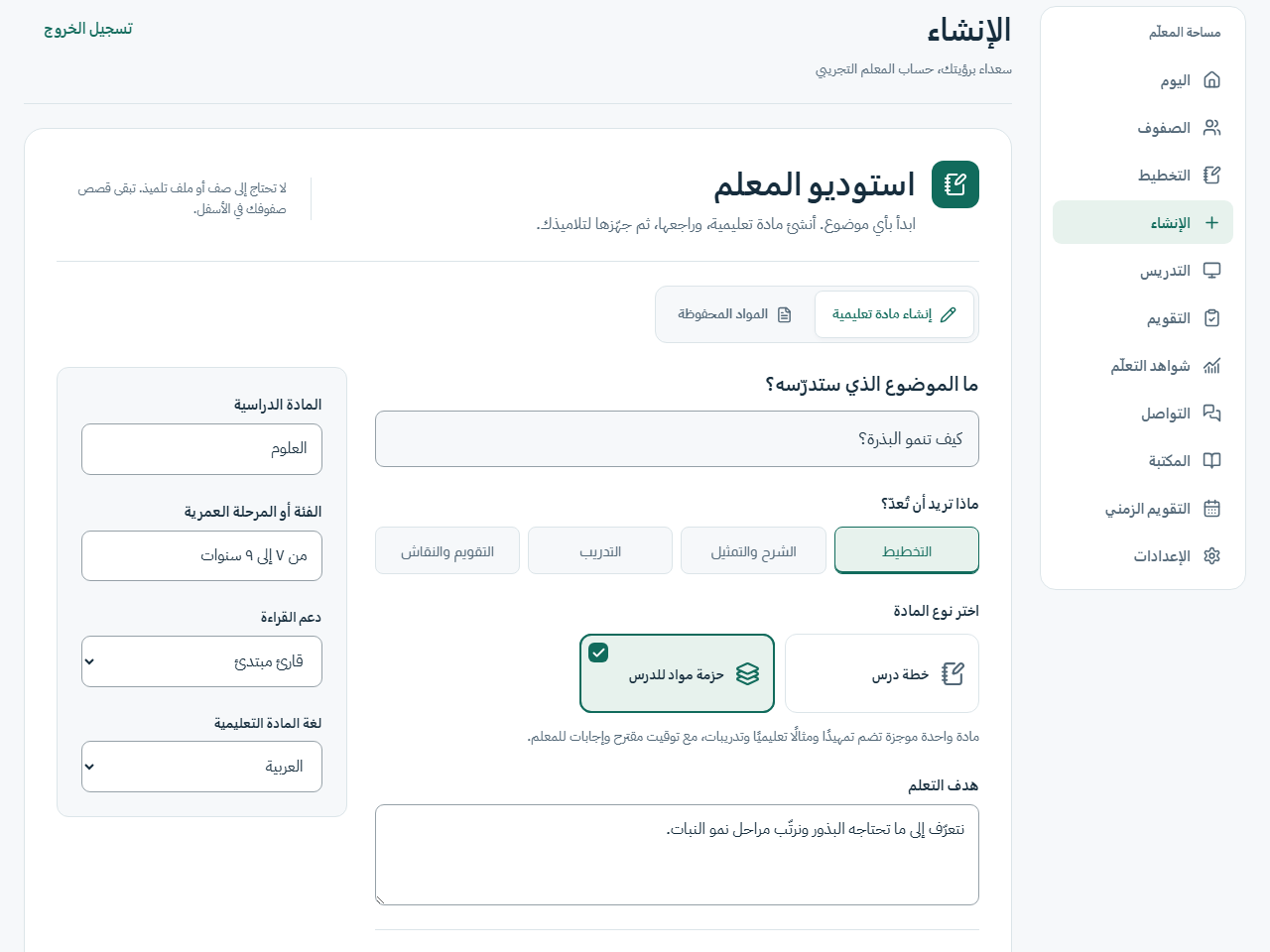This screenshot has width=1270, height=952.
Task: Click the people icon beside الصفوف
Action: (1211, 128)
